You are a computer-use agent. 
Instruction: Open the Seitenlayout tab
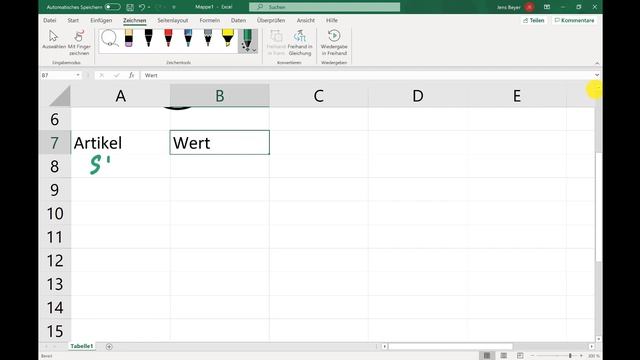[173, 20]
